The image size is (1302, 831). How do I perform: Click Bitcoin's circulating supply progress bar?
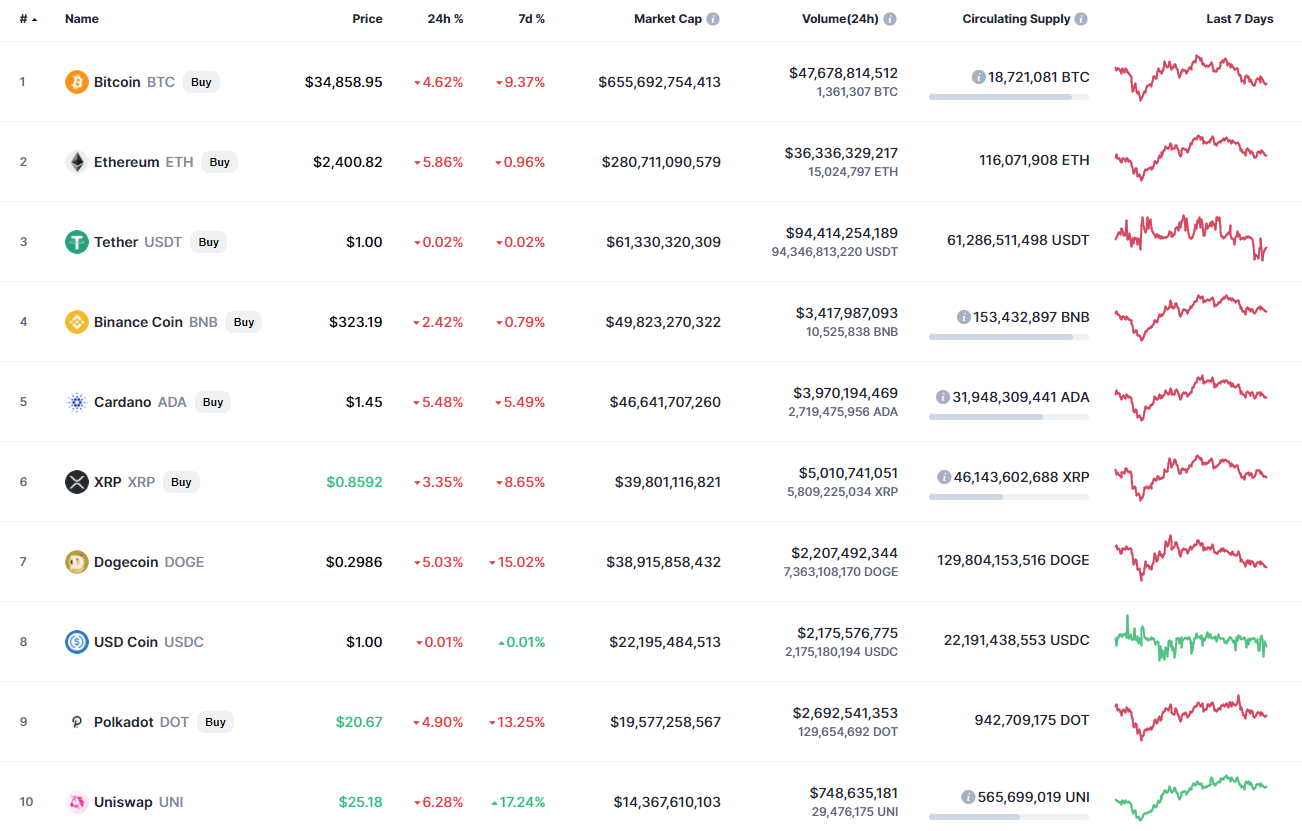[1008, 97]
